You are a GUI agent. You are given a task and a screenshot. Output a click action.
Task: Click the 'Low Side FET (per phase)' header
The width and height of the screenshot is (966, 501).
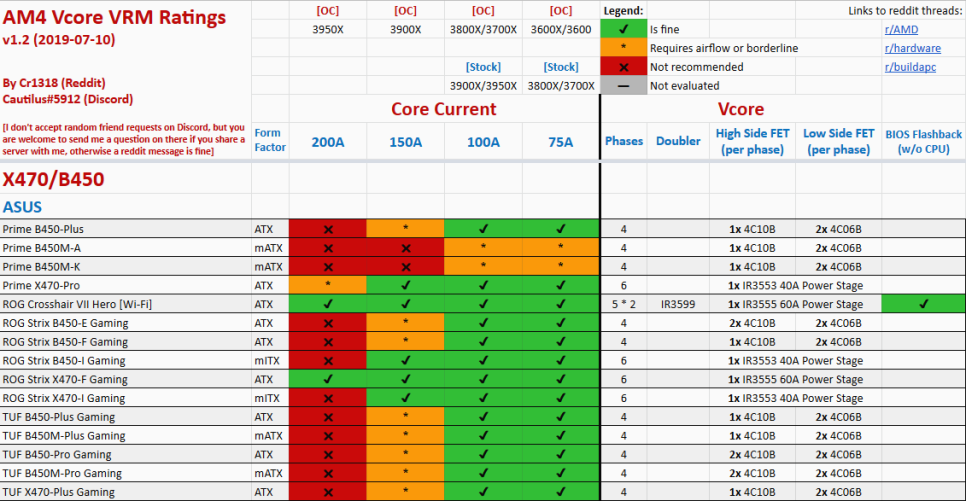[838, 141]
